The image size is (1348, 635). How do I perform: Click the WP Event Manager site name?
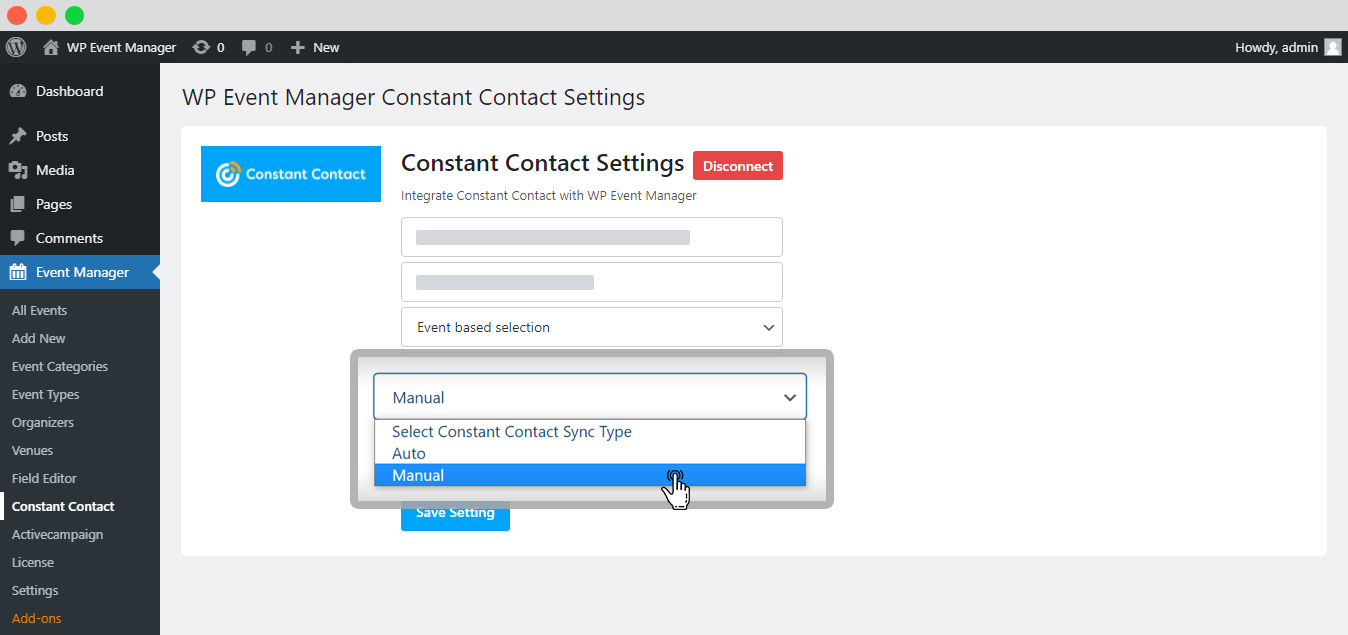pyautogui.click(x=121, y=47)
